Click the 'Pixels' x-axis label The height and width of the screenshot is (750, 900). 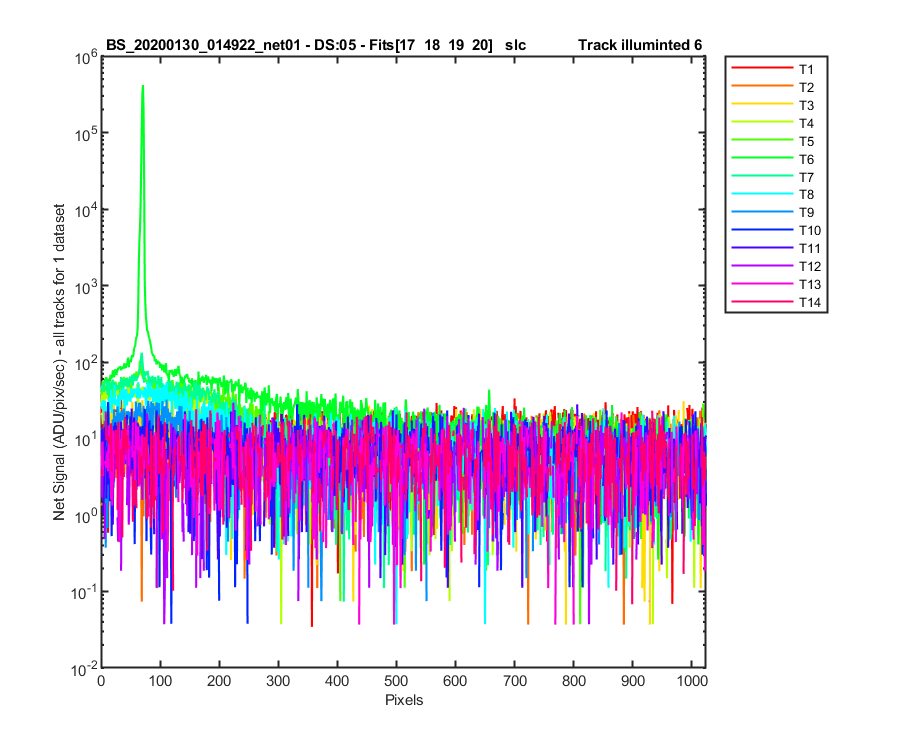404,700
